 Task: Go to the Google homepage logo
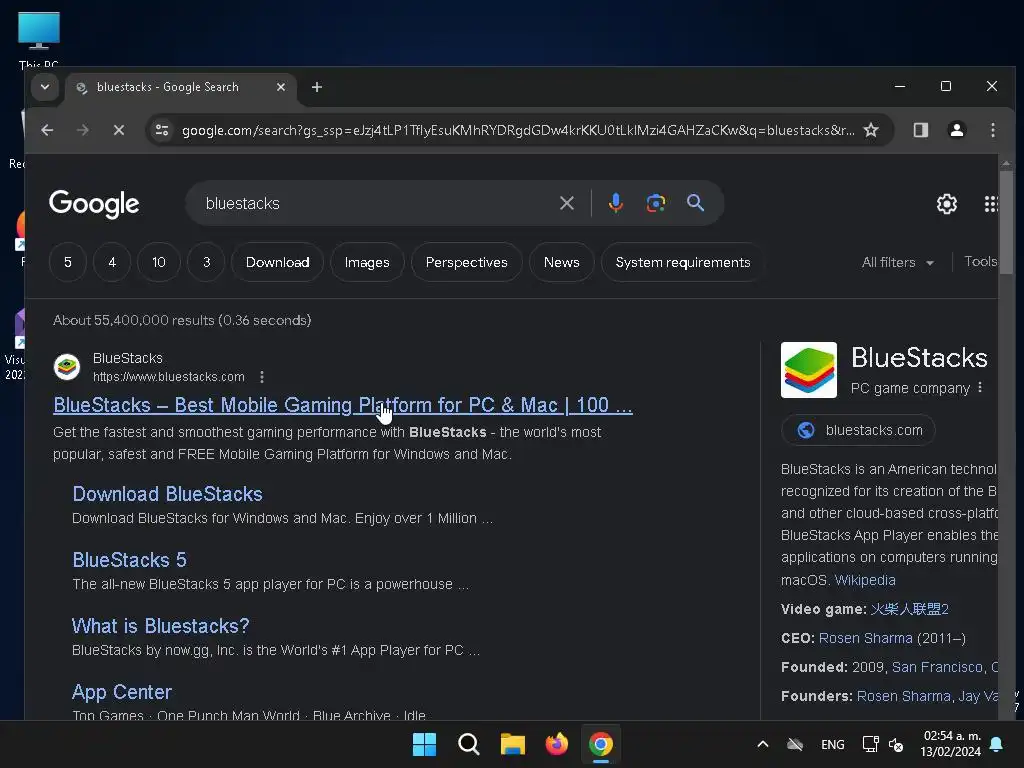click(94, 204)
